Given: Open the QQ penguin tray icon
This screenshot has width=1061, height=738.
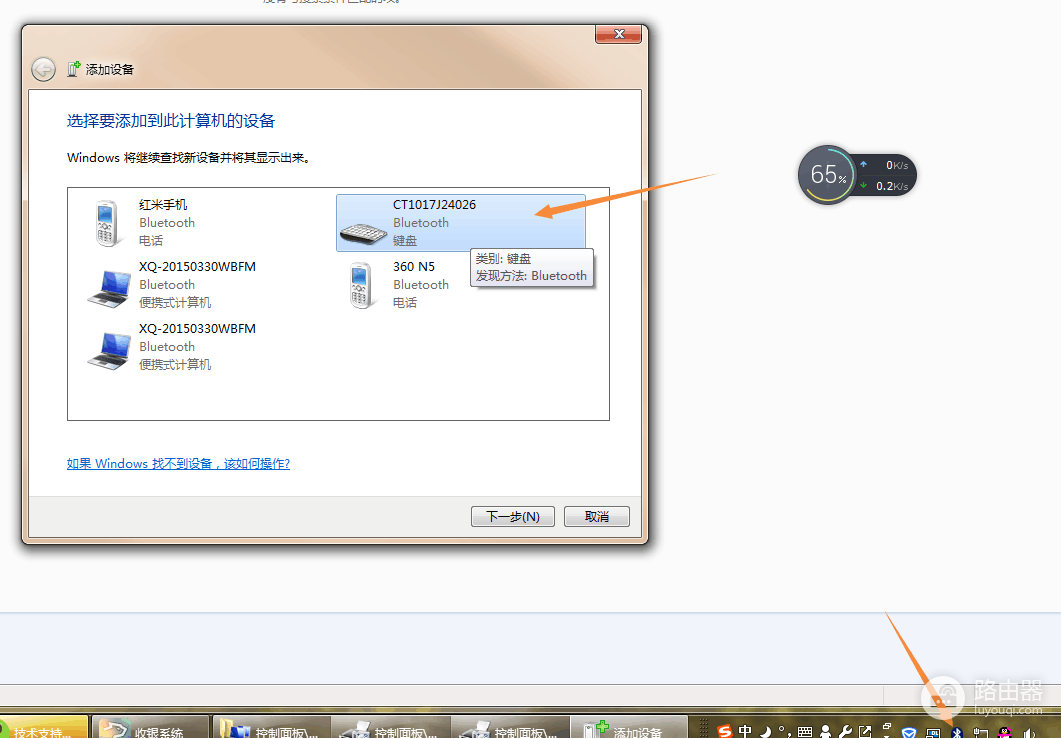Looking at the screenshot, I should click(x=1005, y=733).
